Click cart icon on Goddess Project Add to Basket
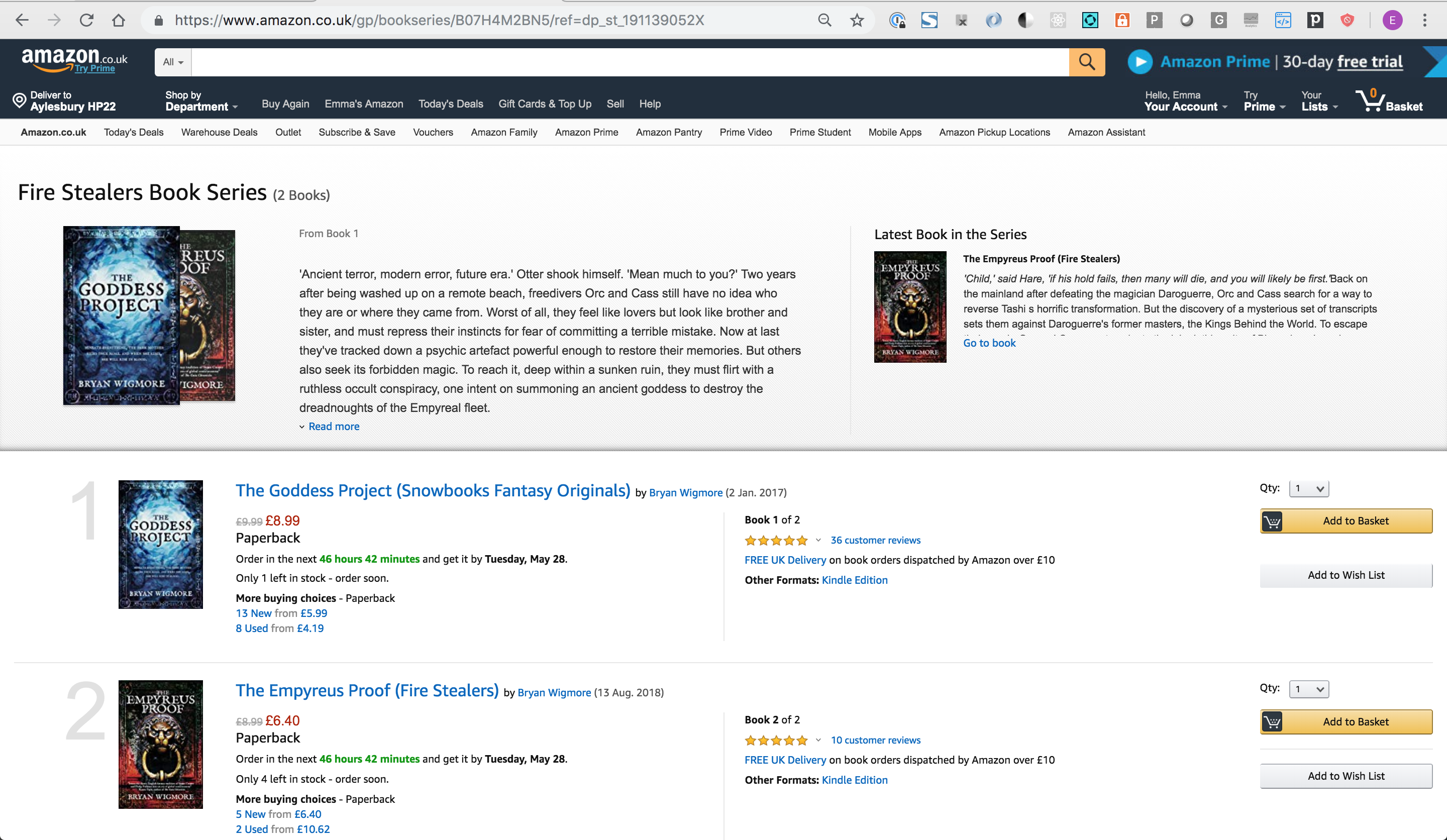1447x840 pixels. coord(1273,521)
